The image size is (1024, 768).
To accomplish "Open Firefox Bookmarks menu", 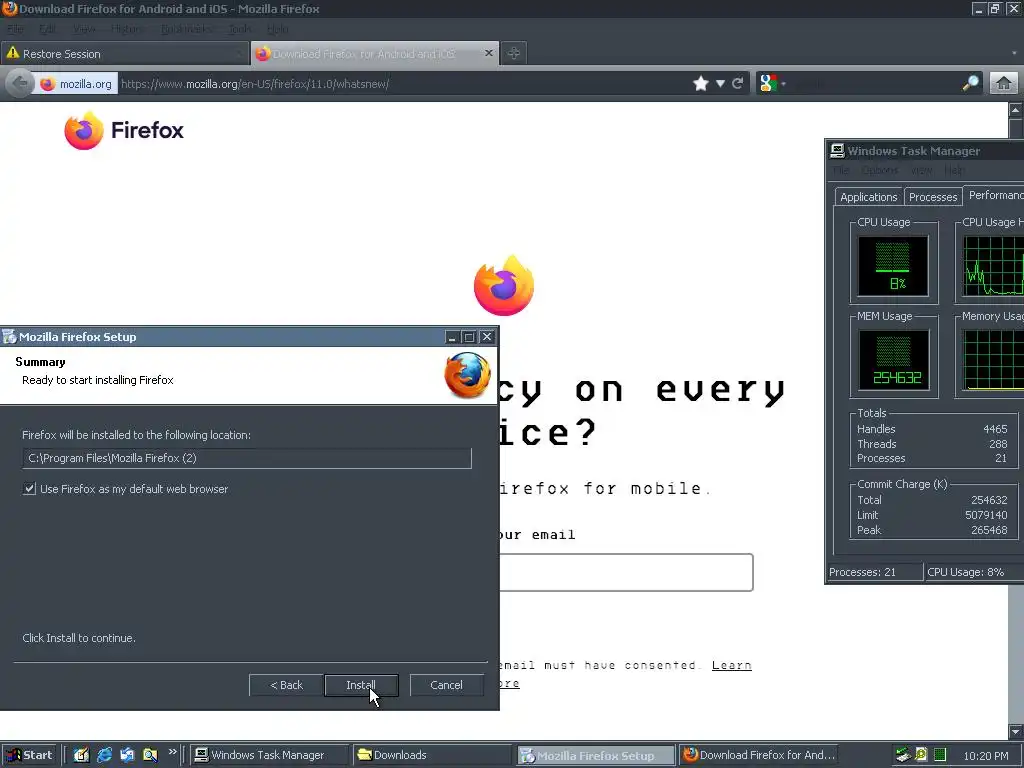I will coord(186,29).
